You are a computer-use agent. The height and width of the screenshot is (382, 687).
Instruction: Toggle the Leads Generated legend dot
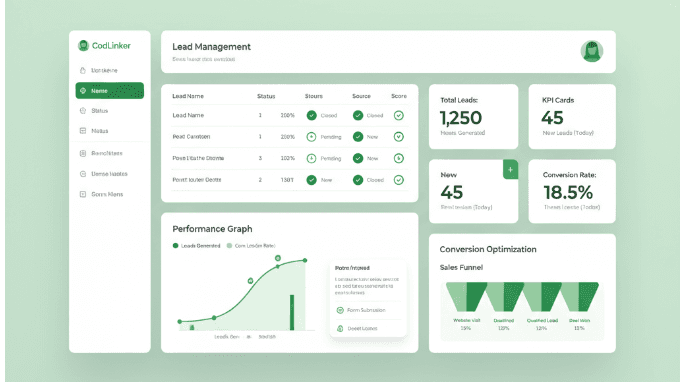click(x=176, y=246)
